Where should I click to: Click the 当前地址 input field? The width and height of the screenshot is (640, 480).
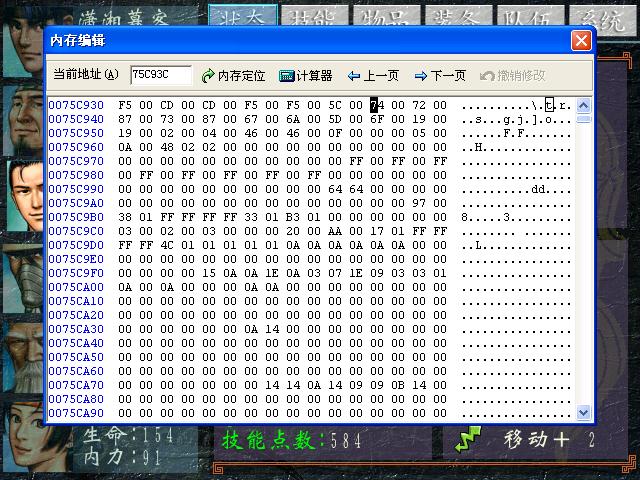[161, 75]
